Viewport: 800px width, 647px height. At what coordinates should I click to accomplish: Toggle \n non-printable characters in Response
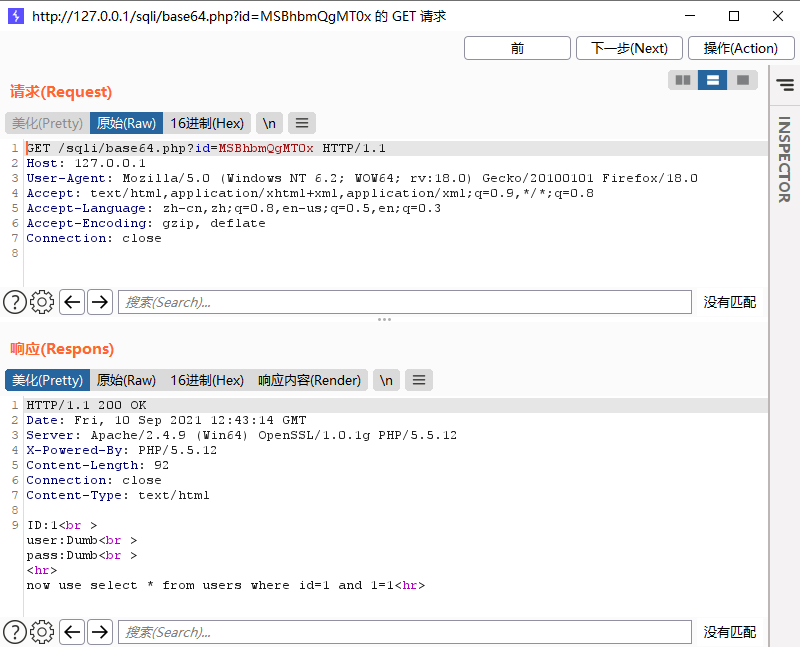pos(386,380)
